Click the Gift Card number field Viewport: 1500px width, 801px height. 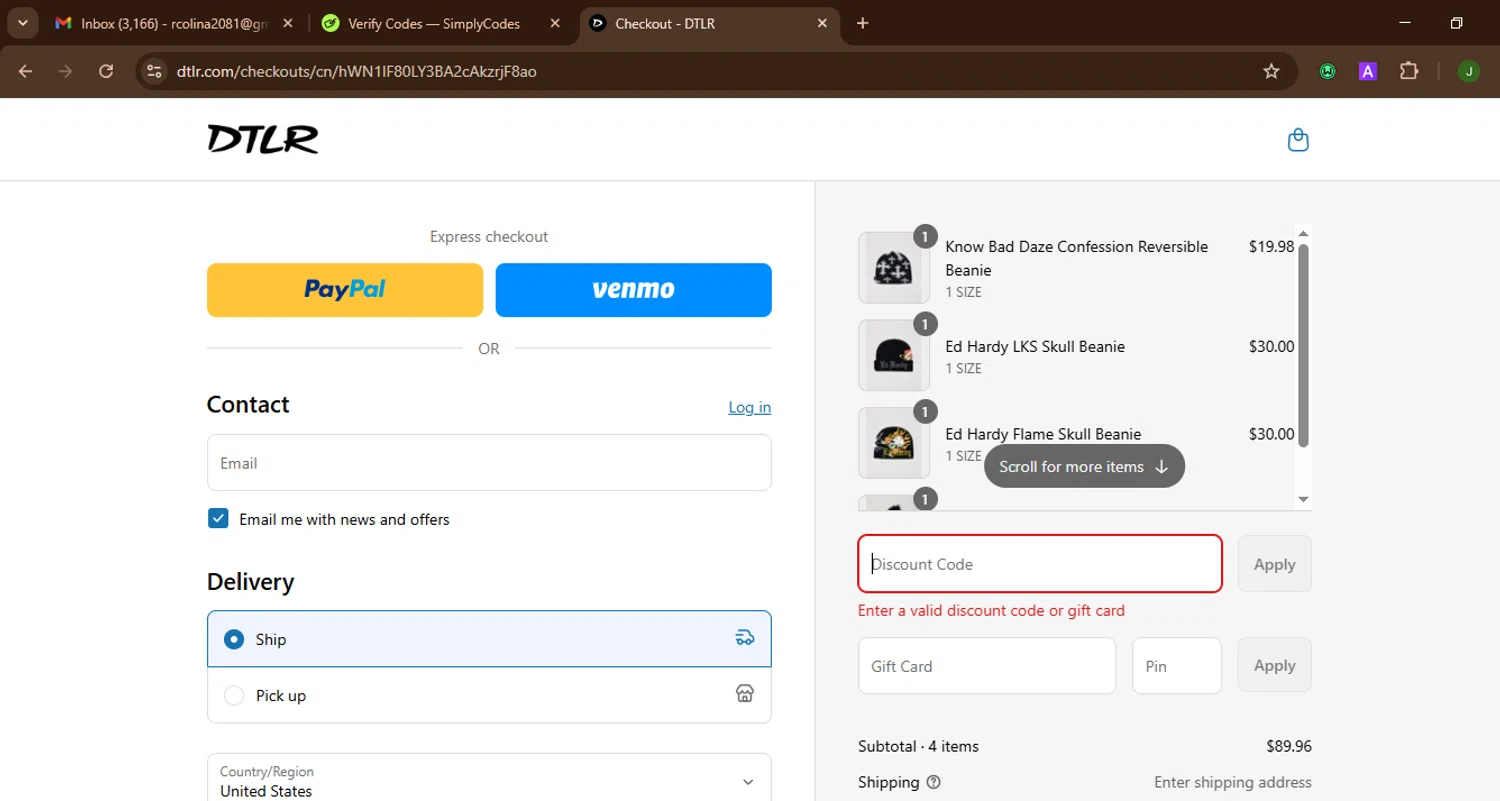[x=987, y=666]
